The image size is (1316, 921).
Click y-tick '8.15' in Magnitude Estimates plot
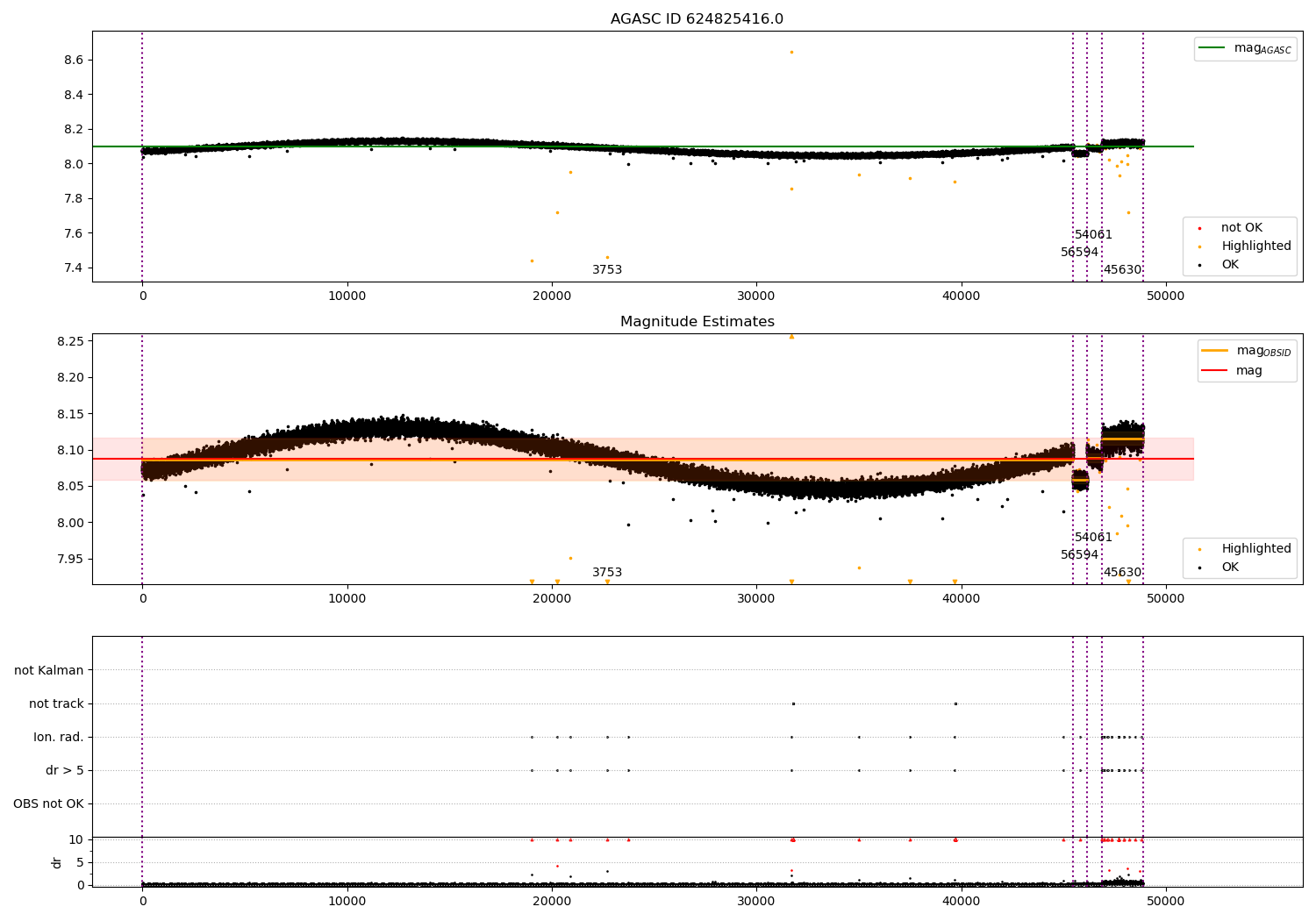point(69,414)
